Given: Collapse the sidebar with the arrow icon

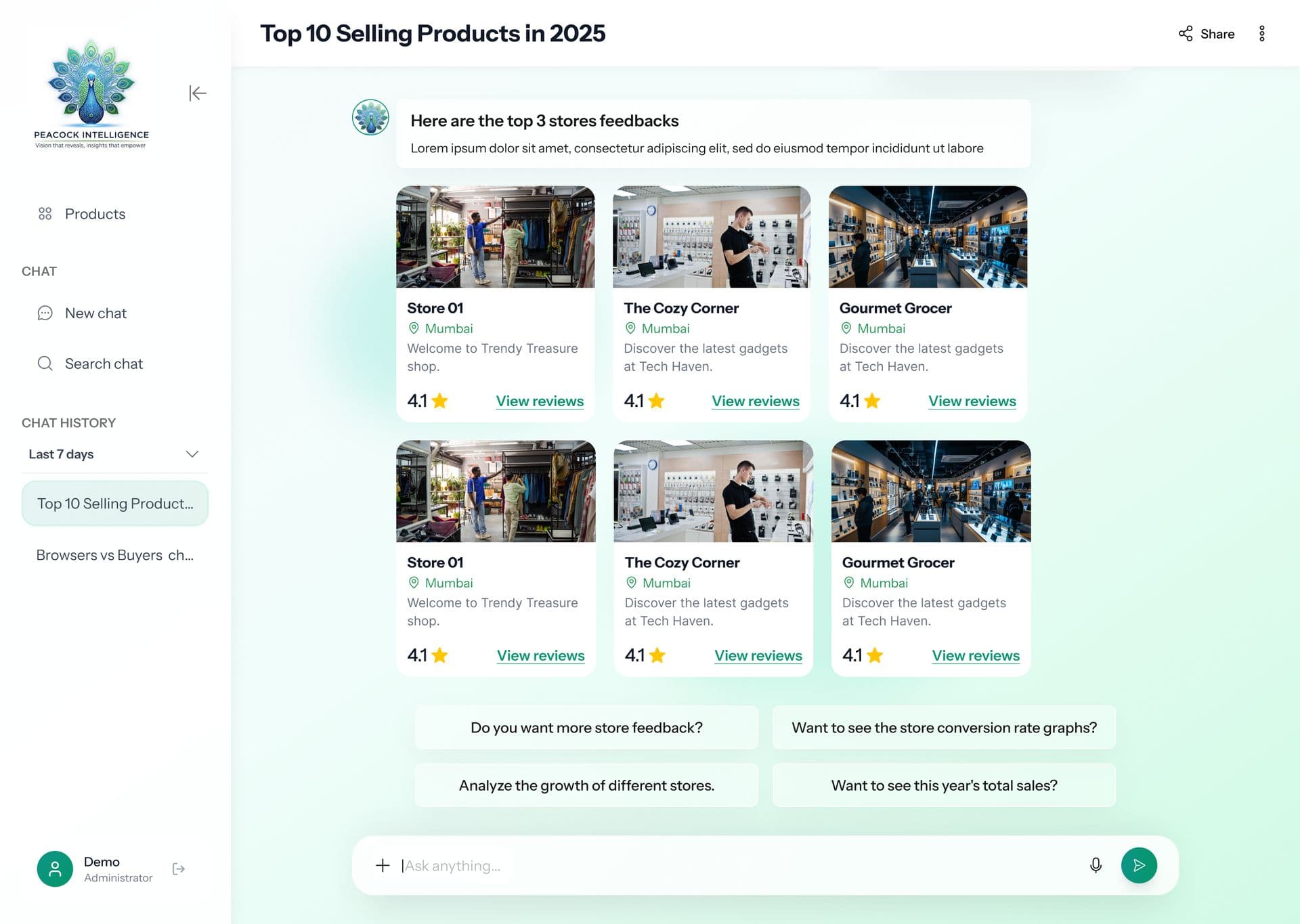Looking at the screenshot, I should pyautogui.click(x=198, y=93).
